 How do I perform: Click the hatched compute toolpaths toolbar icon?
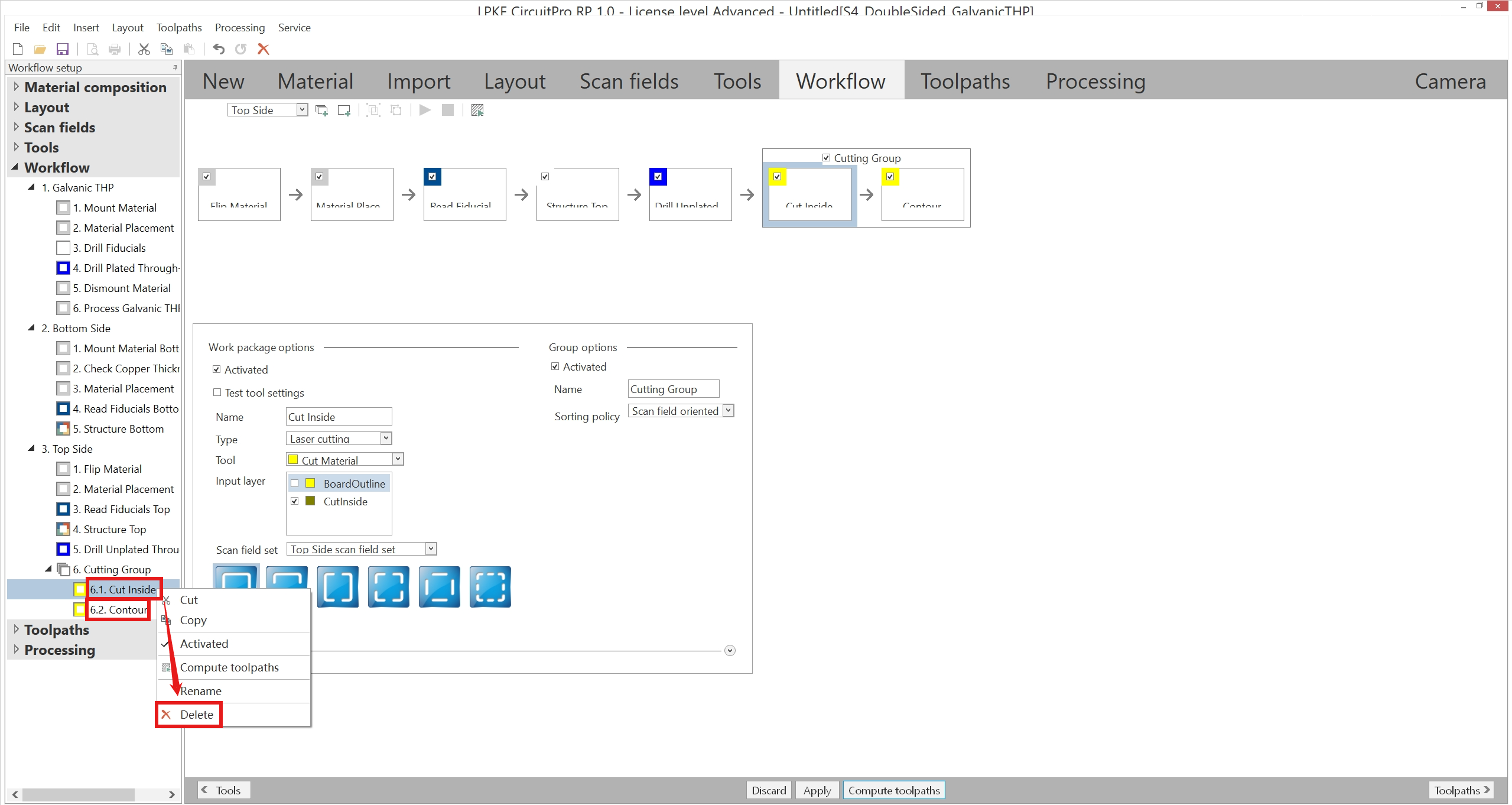pos(477,110)
